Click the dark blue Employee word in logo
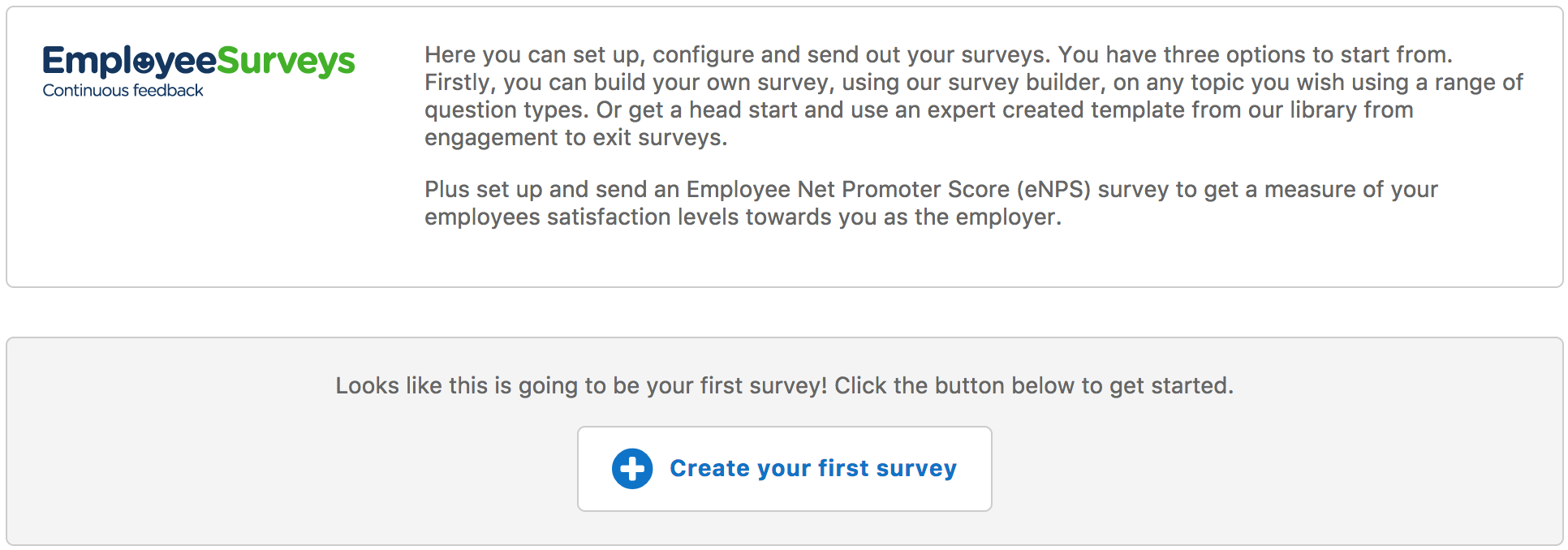 click(x=130, y=62)
